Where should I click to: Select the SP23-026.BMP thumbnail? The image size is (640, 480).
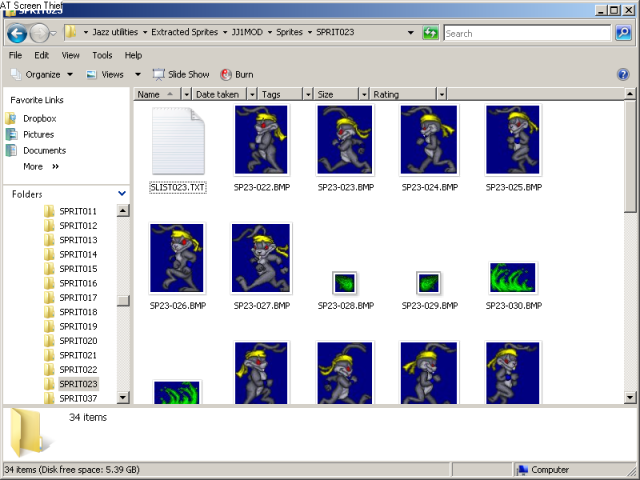(x=177, y=258)
